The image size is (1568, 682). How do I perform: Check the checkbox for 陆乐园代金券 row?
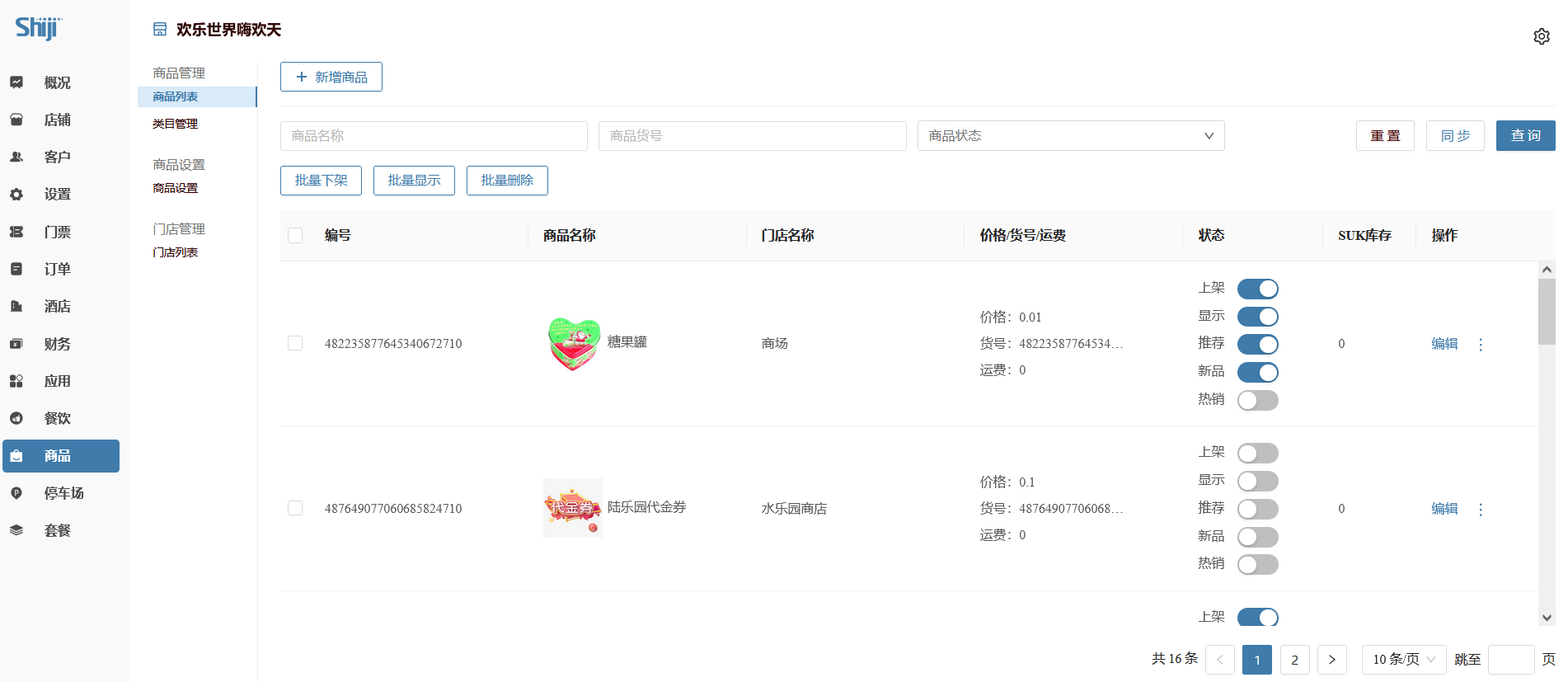(x=295, y=508)
